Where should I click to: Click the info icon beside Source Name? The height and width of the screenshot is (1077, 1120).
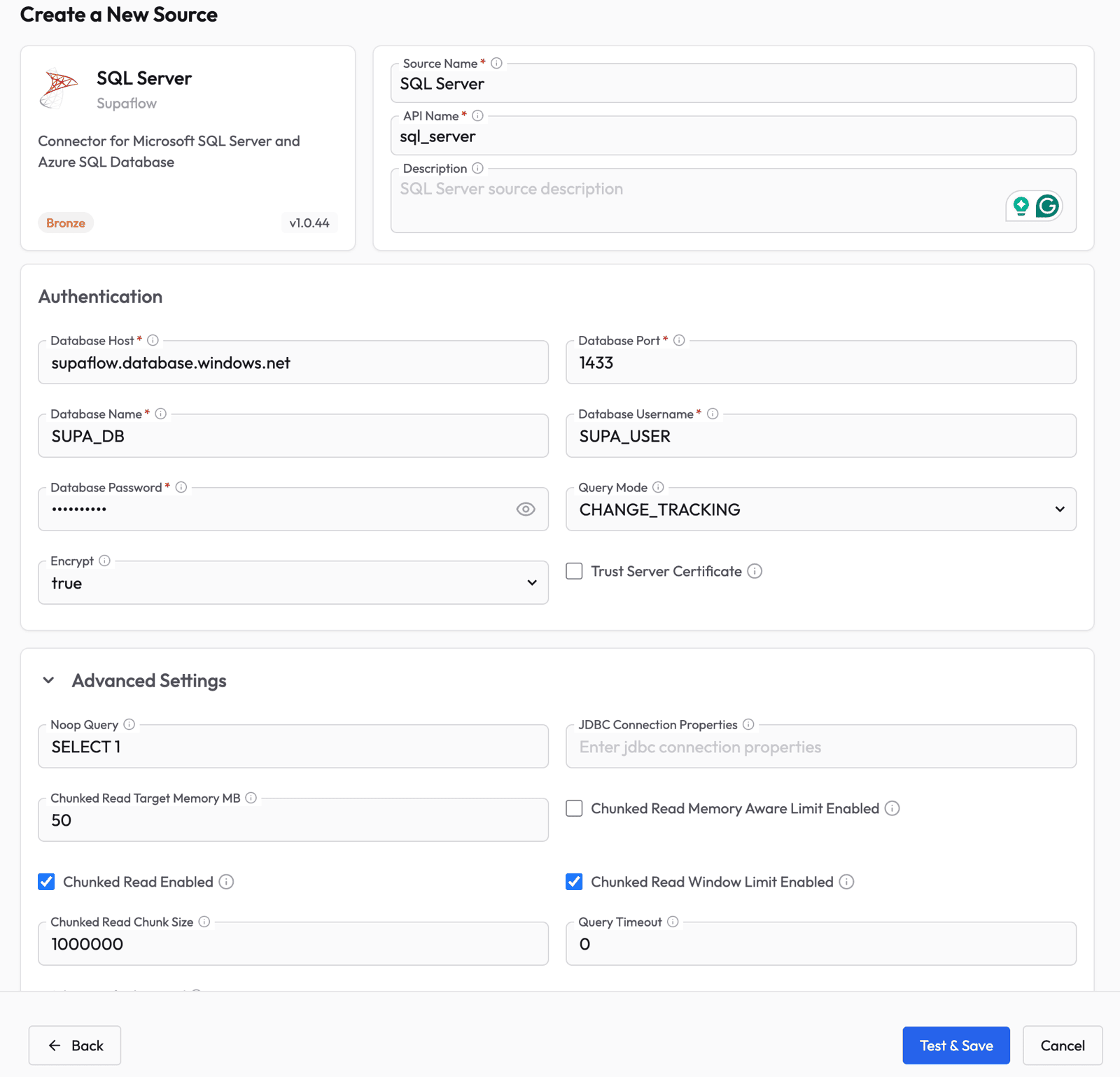click(496, 63)
